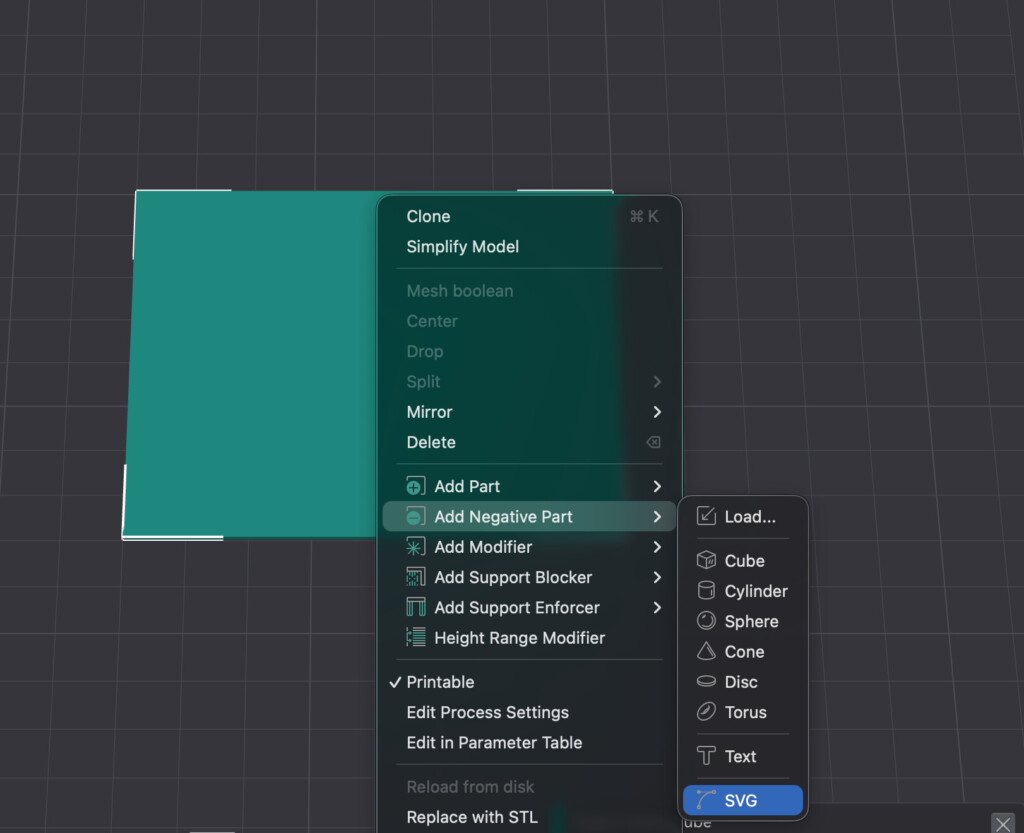Image resolution: width=1024 pixels, height=833 pixels.
Task: Click Height Range Modifier option
Action: click(519, 638)
